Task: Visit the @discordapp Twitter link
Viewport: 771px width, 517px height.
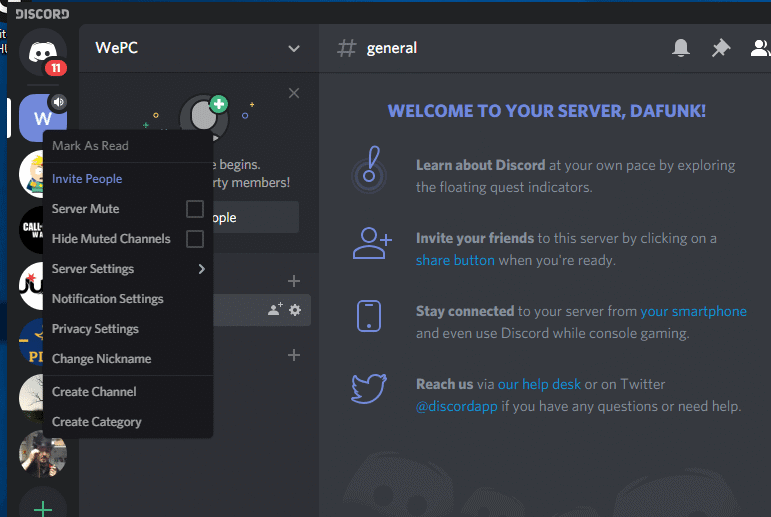Action: coord(456,406)
